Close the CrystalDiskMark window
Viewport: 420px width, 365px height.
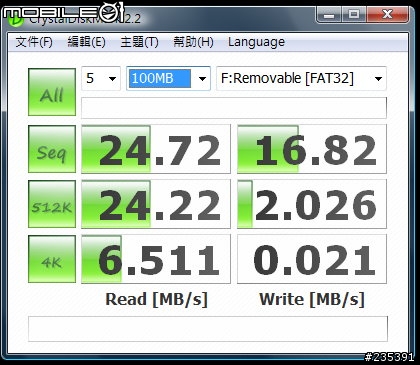(x=387, y=15)
